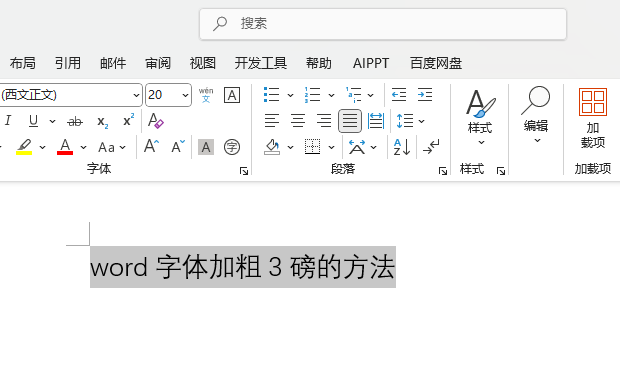Toggle superscript formatting
The height and width of the screenshot is (382, 620).
tap(129, 120)
